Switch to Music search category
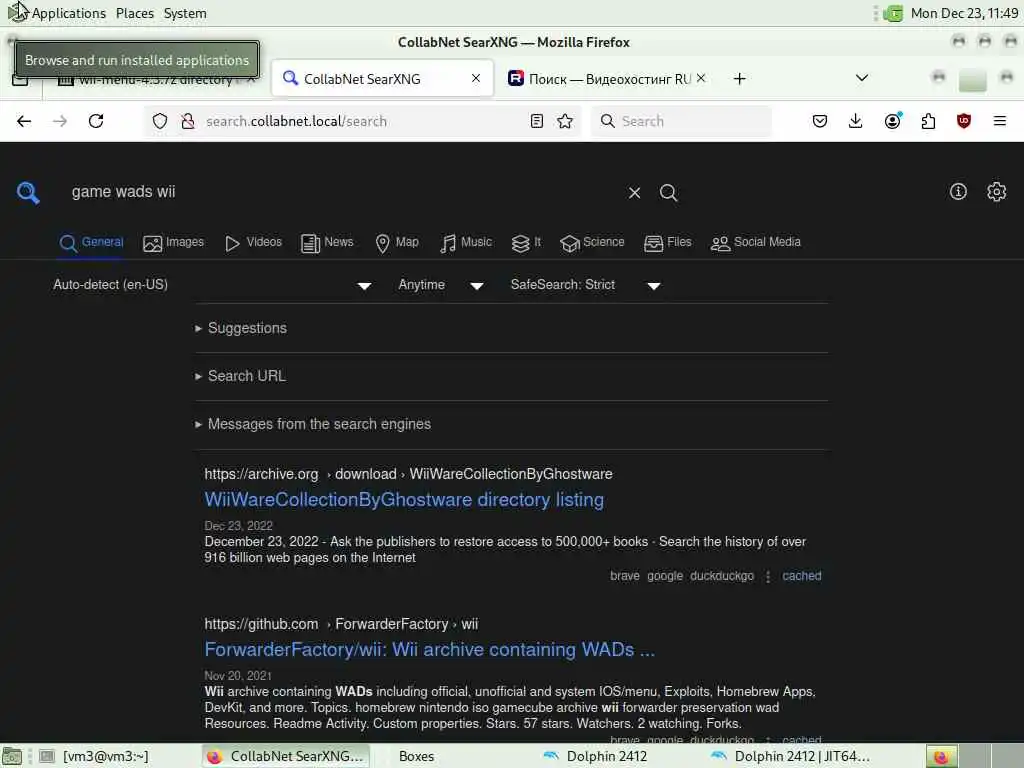Viewport: 1024px width, 768px height. pos(466,242)
